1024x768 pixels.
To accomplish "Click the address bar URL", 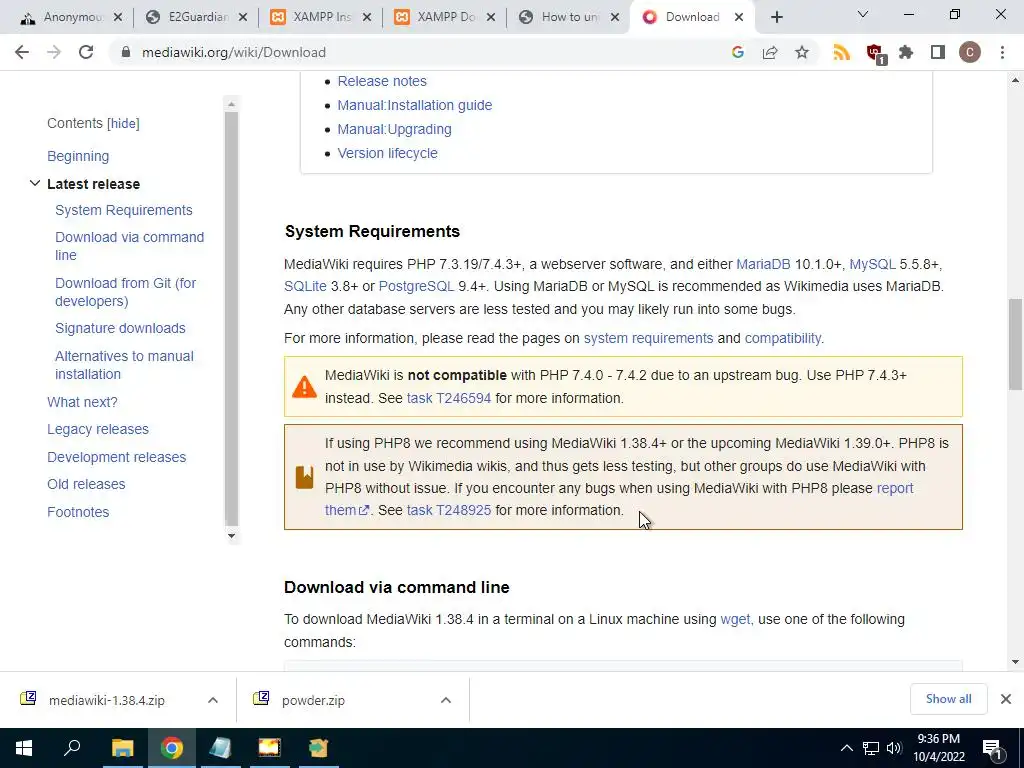I will pos(234,52).
